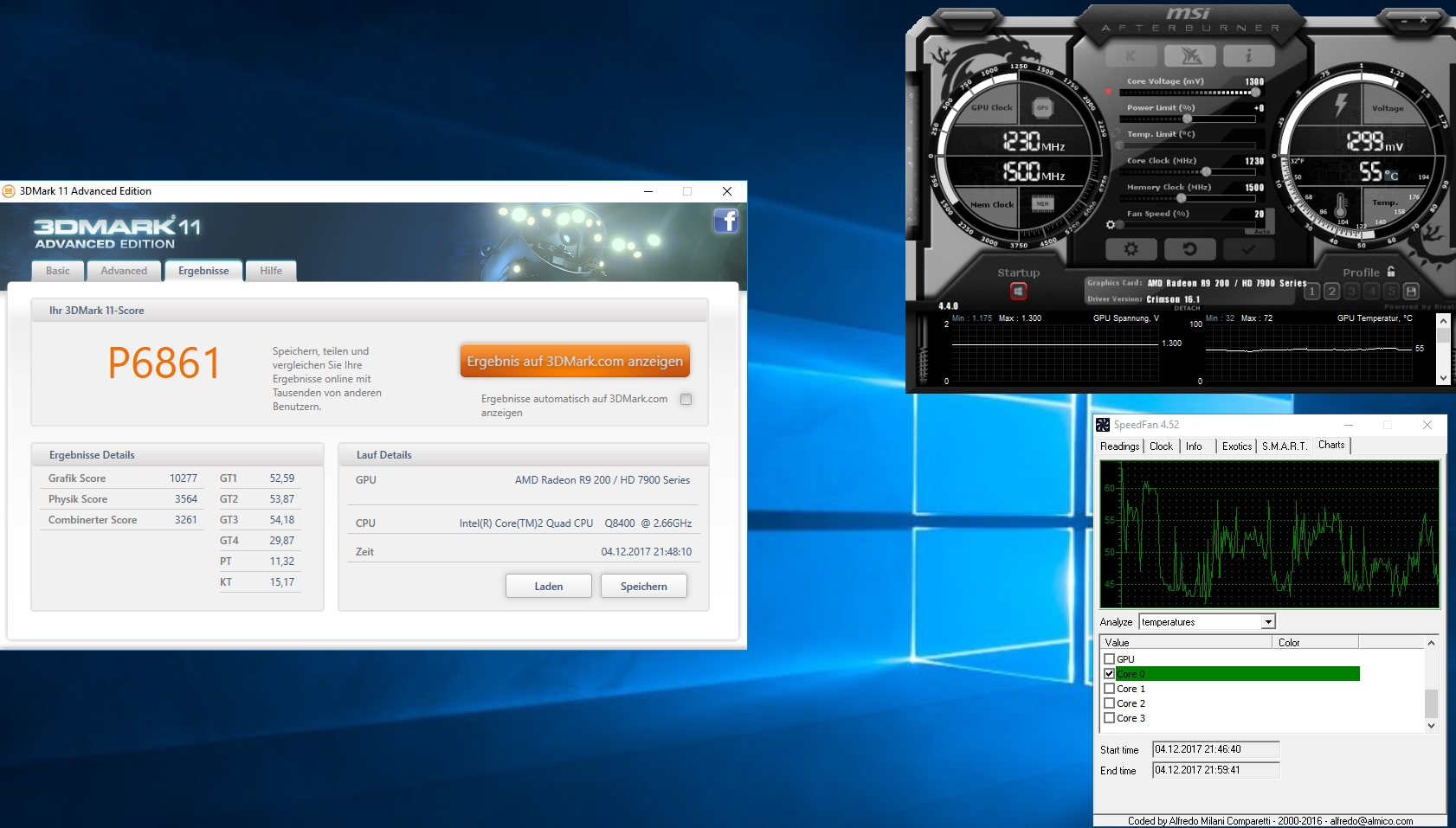Click the Facebook icon in 3DMark 11

(725, 221)
